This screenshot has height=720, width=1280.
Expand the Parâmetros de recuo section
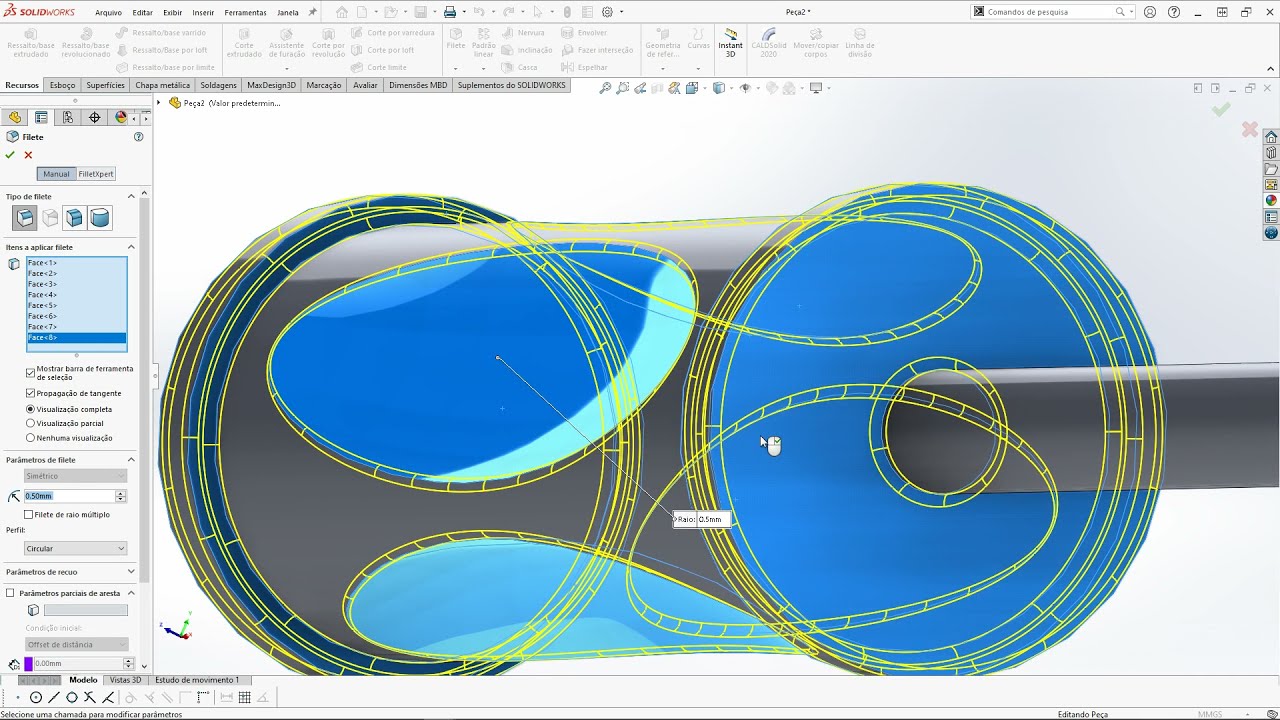point(131,572)
